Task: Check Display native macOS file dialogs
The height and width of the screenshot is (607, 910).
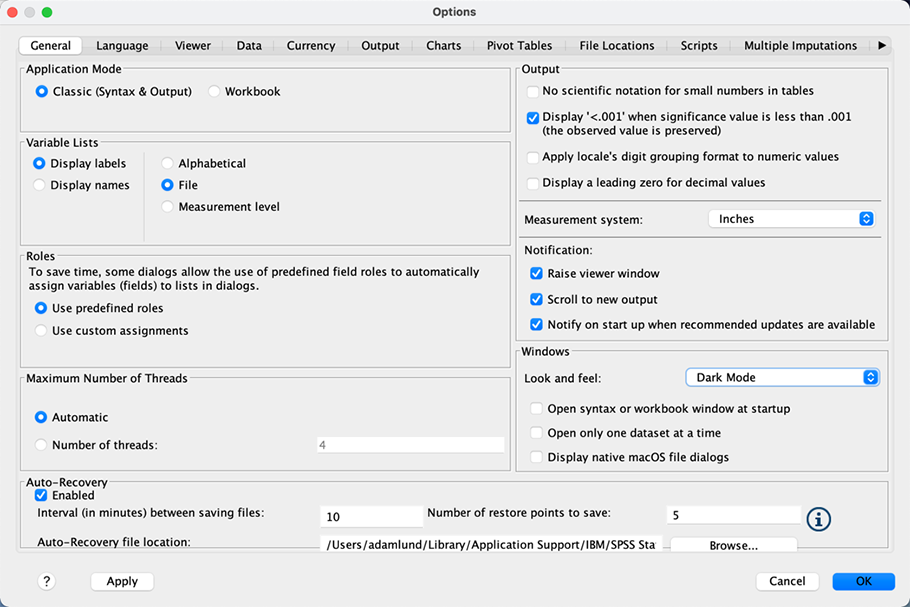Action: [536, 456]
